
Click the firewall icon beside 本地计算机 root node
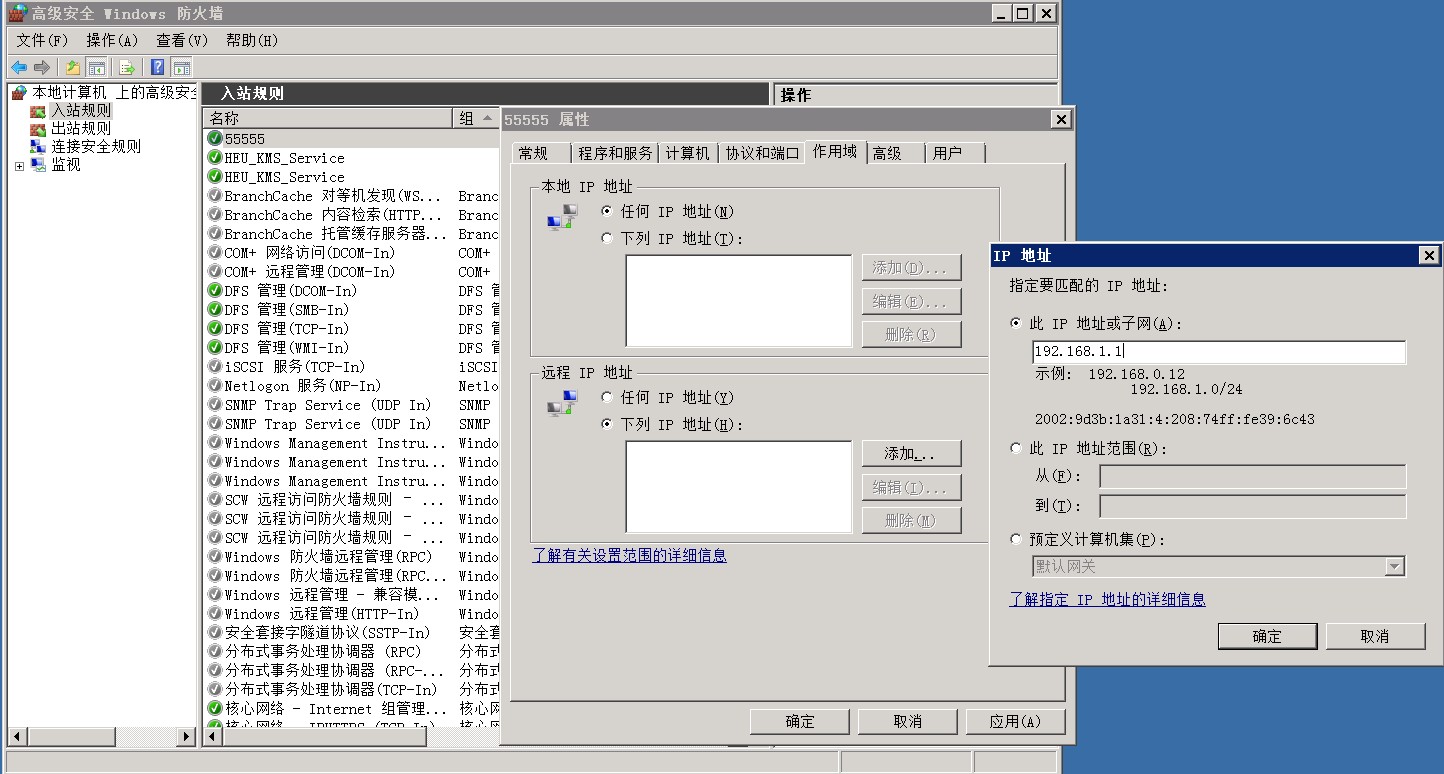click(19, 93)
